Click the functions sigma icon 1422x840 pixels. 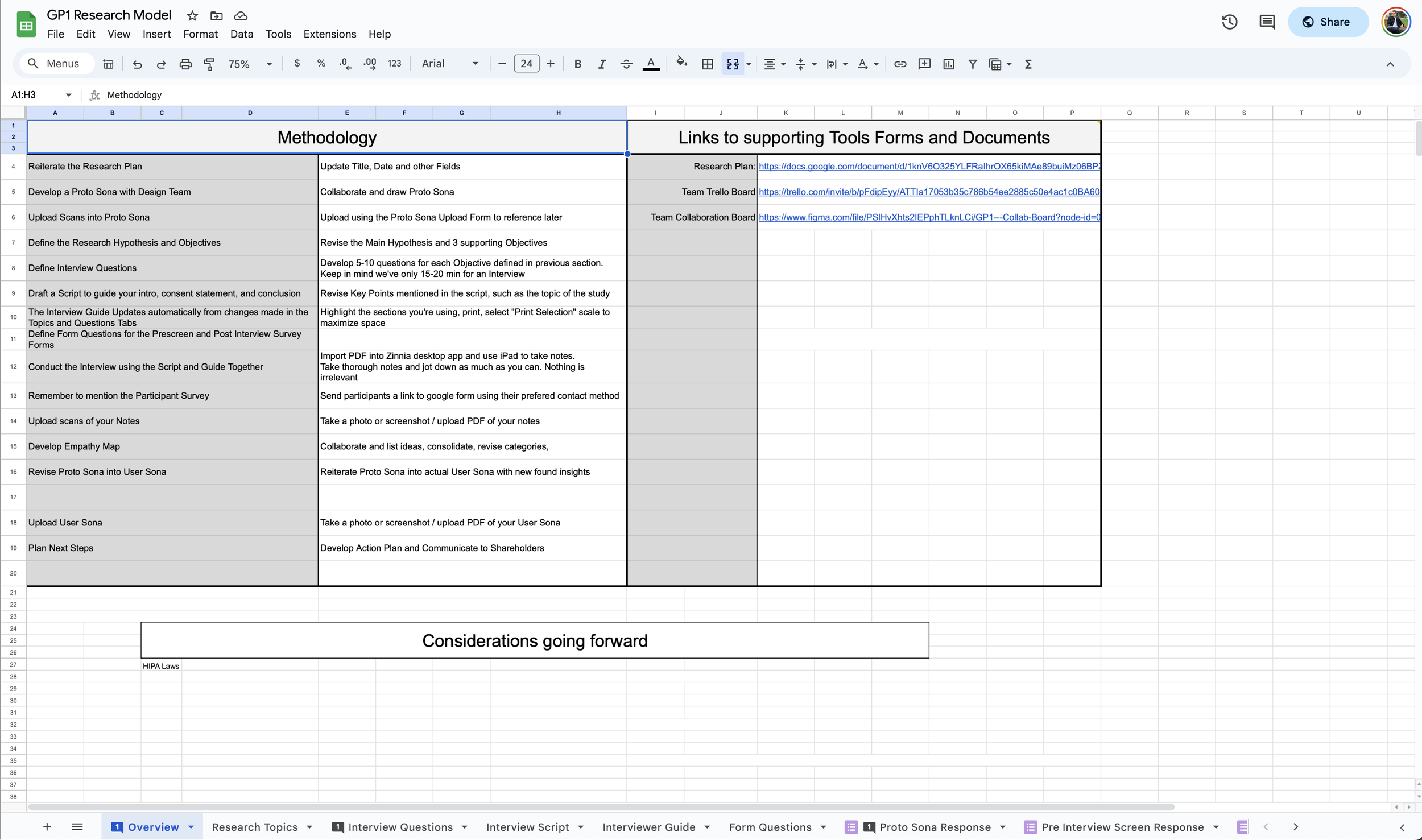(1028, 64)
